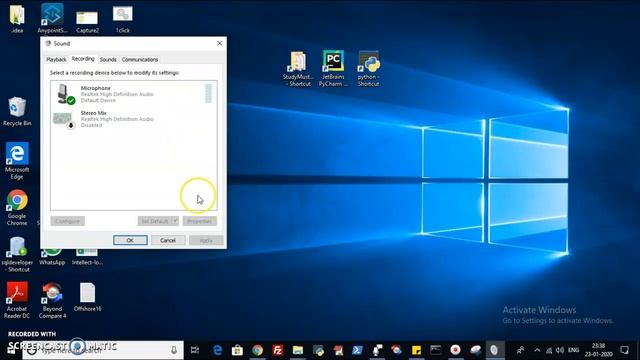Switch to the Playback tab
Screen dimensions: 640x360
(x=56, y=60)
